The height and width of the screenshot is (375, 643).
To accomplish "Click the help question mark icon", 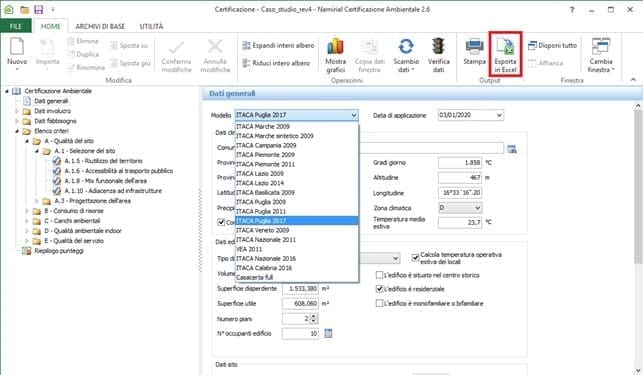I will [x=572, y=10].
